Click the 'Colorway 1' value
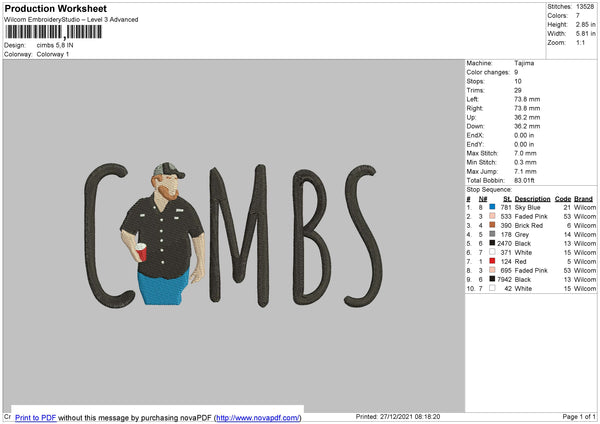The width and height of the screenshot is (600, 424). [x=53, y=54]
